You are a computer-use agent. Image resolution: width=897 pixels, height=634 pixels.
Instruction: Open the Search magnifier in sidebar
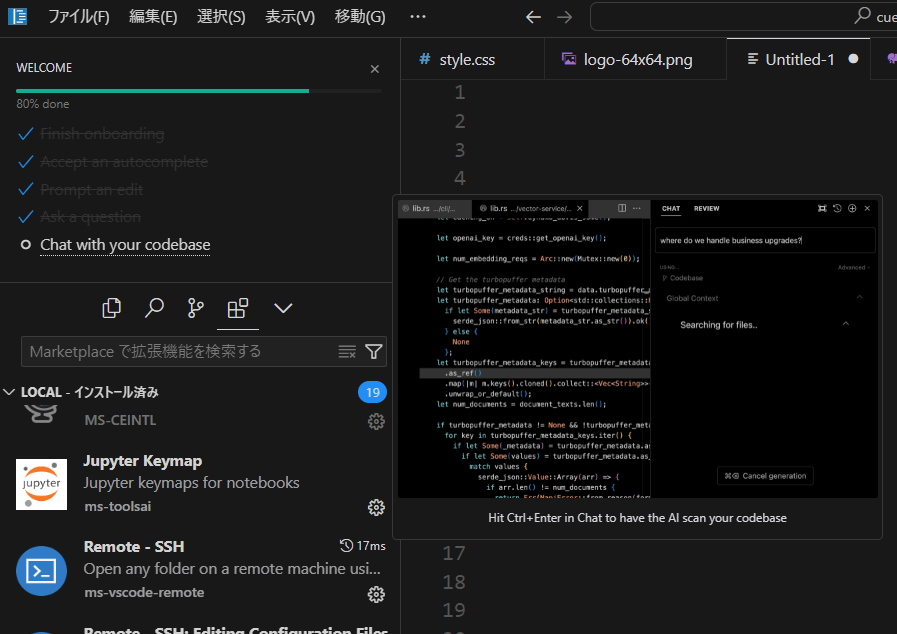pyautogui.click(x=154, y=308)
